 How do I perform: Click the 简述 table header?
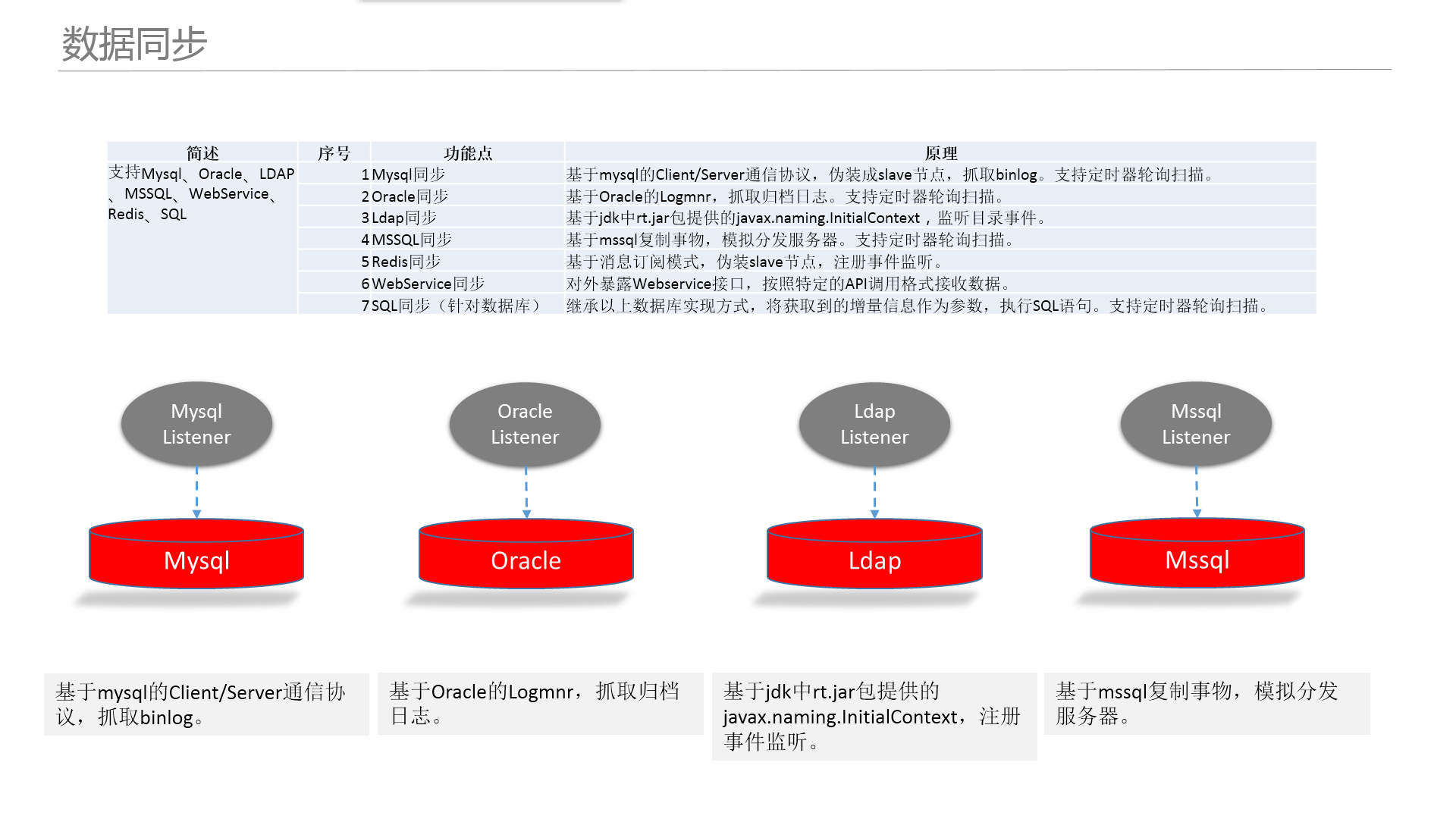click(202, 152)
